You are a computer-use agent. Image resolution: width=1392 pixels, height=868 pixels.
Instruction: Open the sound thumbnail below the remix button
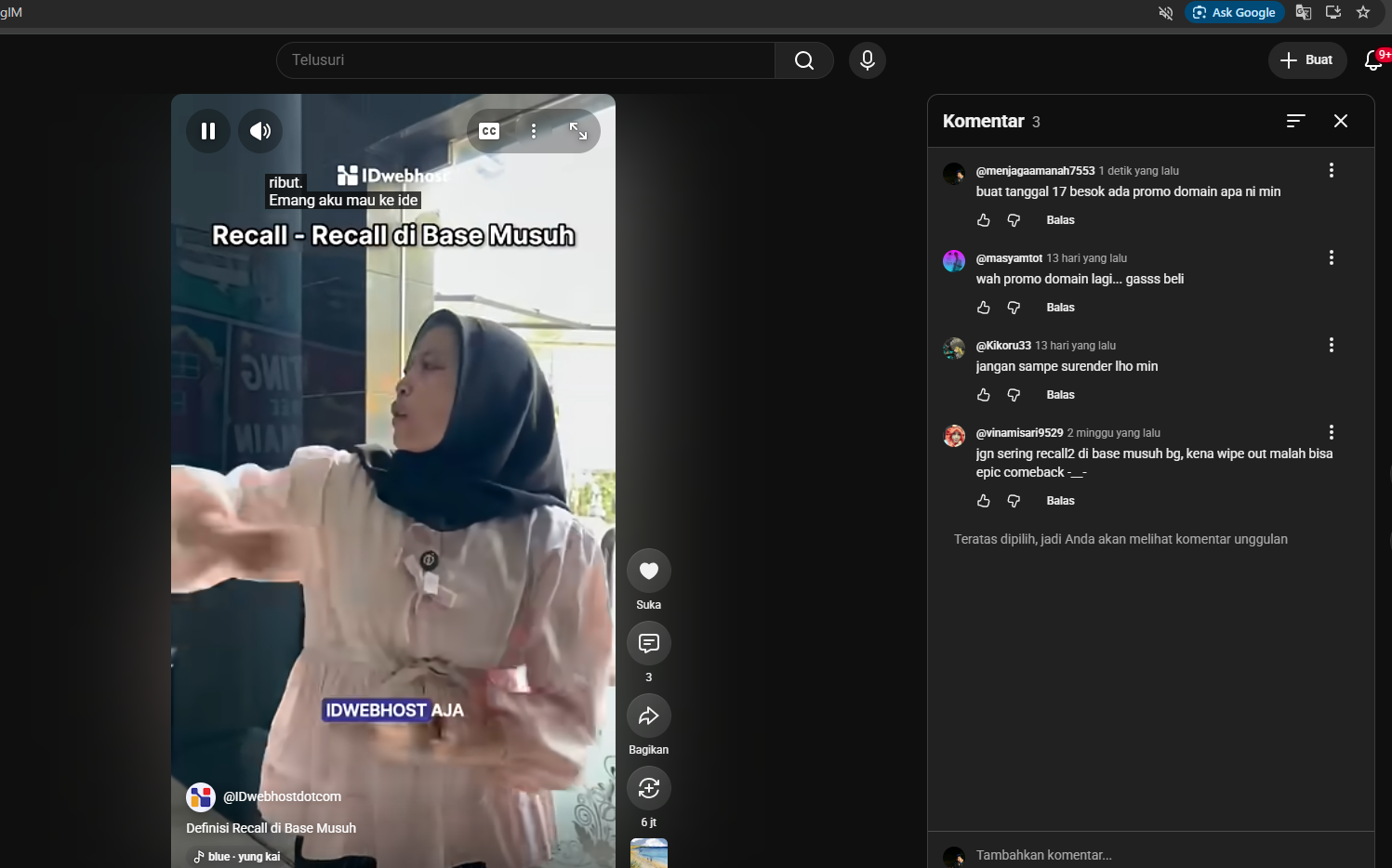pyautogui.click(x=649, y=853)
